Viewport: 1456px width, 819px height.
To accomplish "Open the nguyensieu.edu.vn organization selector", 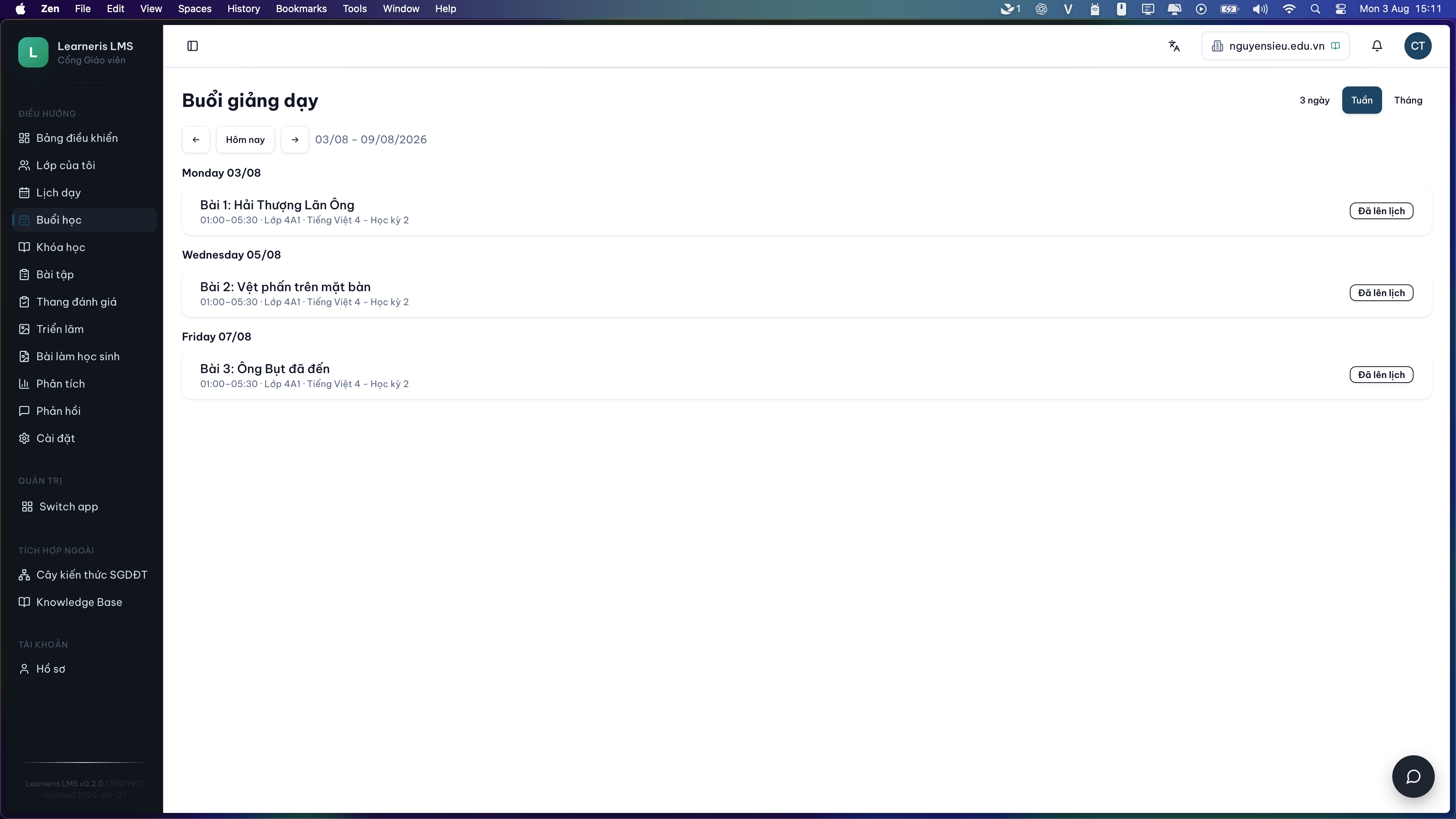I will coord(1275,46).
